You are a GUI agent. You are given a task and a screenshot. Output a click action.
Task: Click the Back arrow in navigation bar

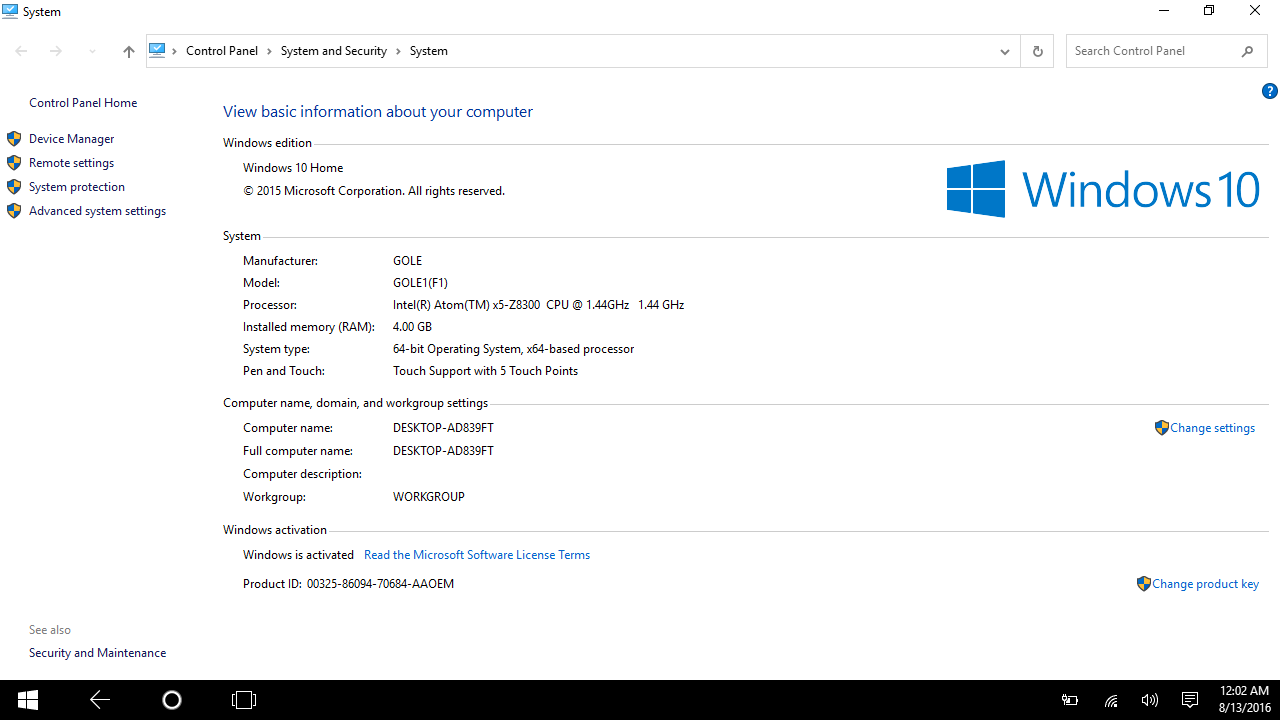(x=21, y=51)
